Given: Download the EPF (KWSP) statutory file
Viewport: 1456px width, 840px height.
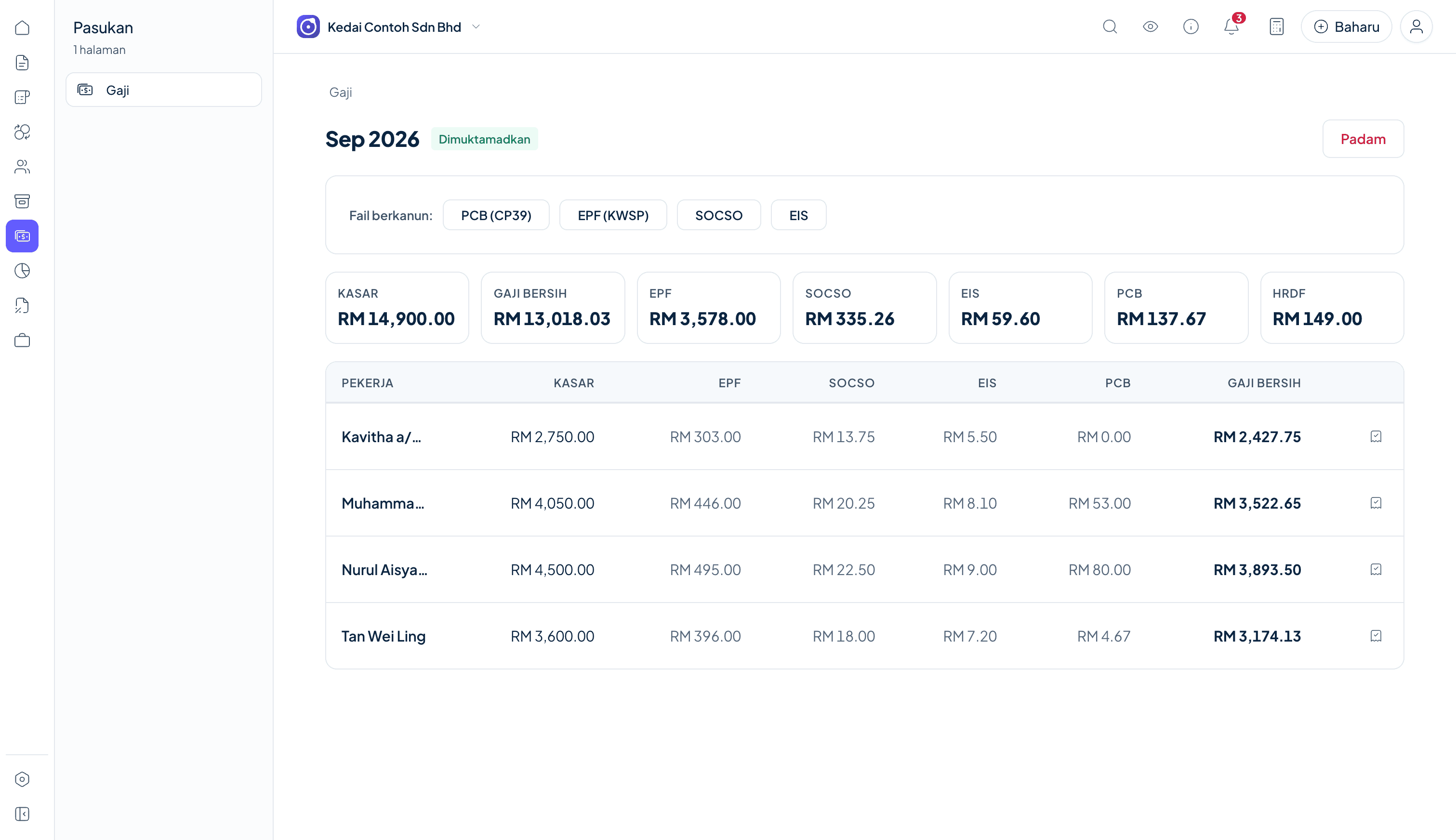Looking at the screenshot, I should (x=613, y=215).
